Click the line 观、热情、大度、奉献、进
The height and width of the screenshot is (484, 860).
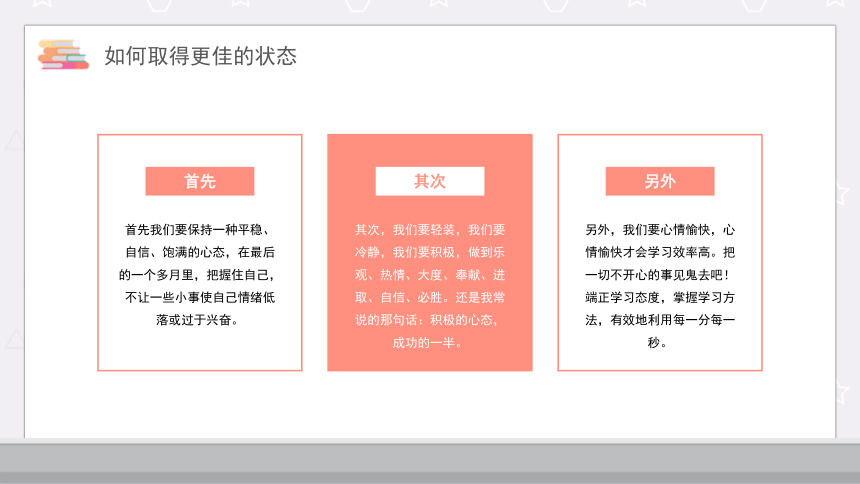tap(430, 275)
